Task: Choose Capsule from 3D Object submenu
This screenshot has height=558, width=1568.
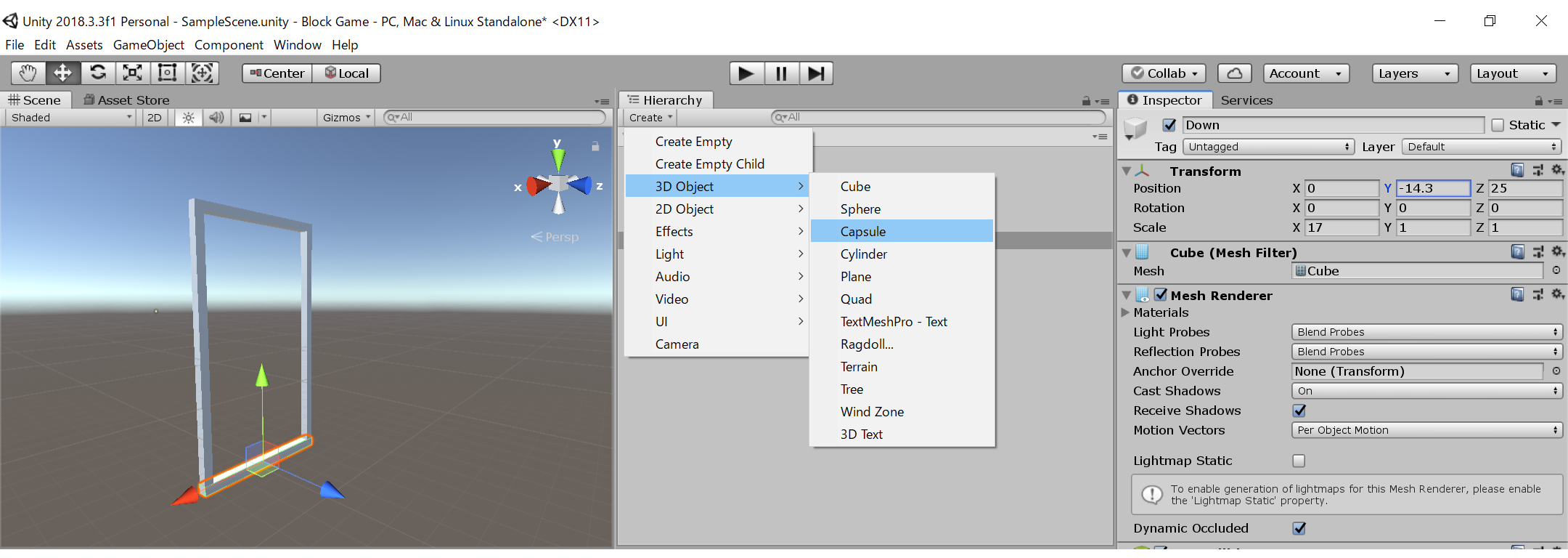Action: [x=863, y=232]
